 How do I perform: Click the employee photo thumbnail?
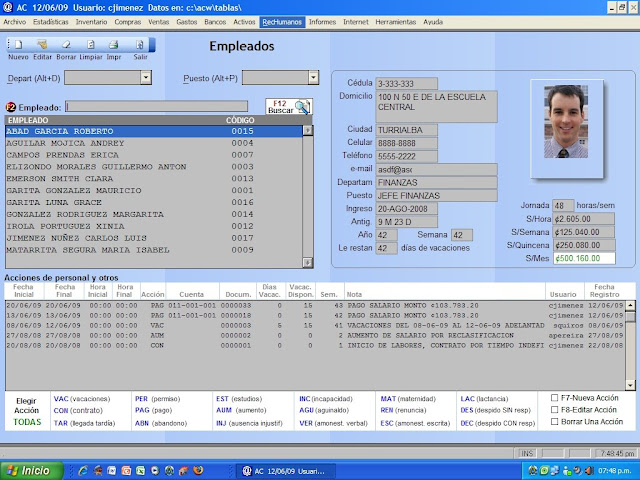566,122
